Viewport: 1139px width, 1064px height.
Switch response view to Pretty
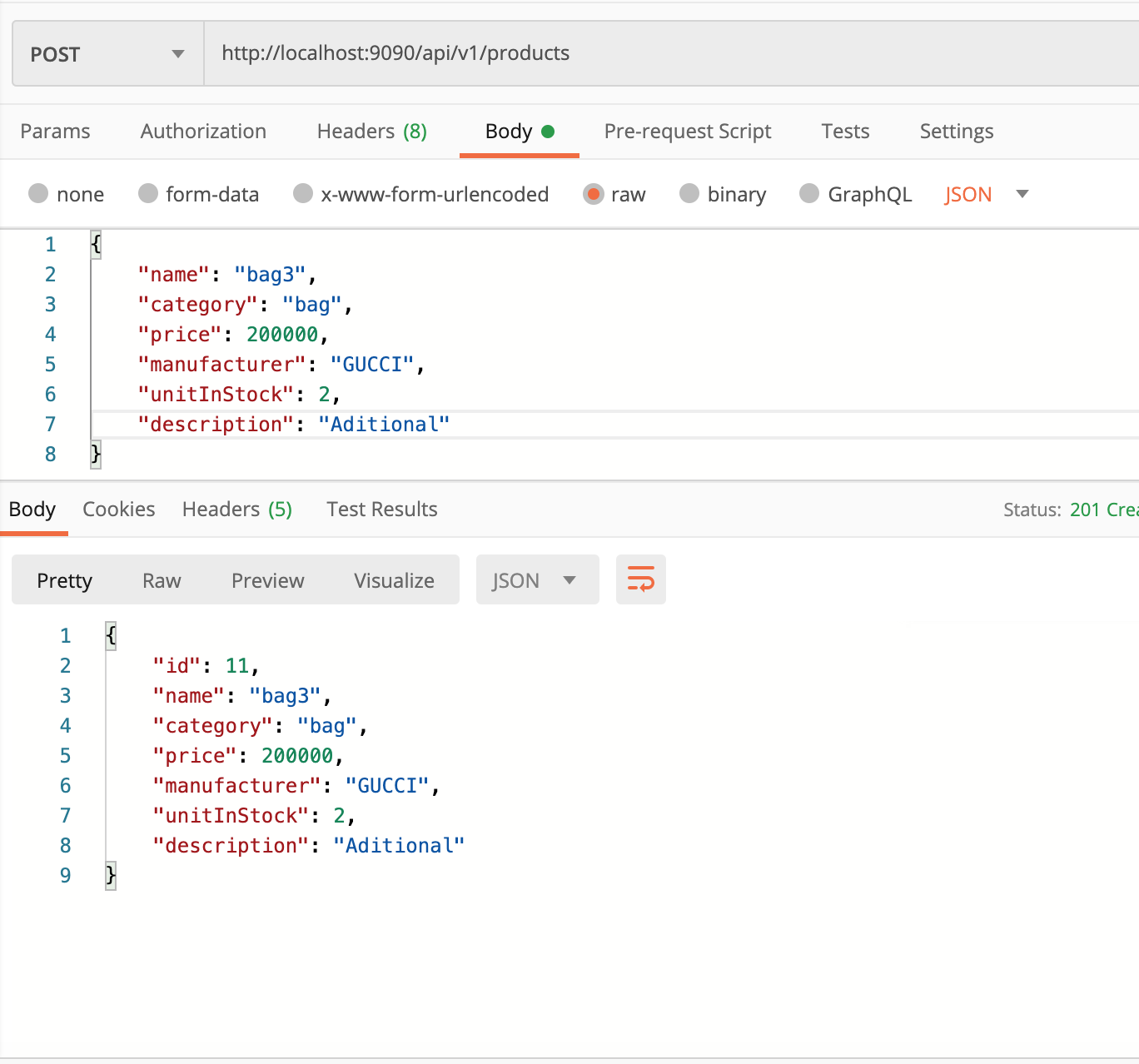pyautogui.click(x=65, y=580)
